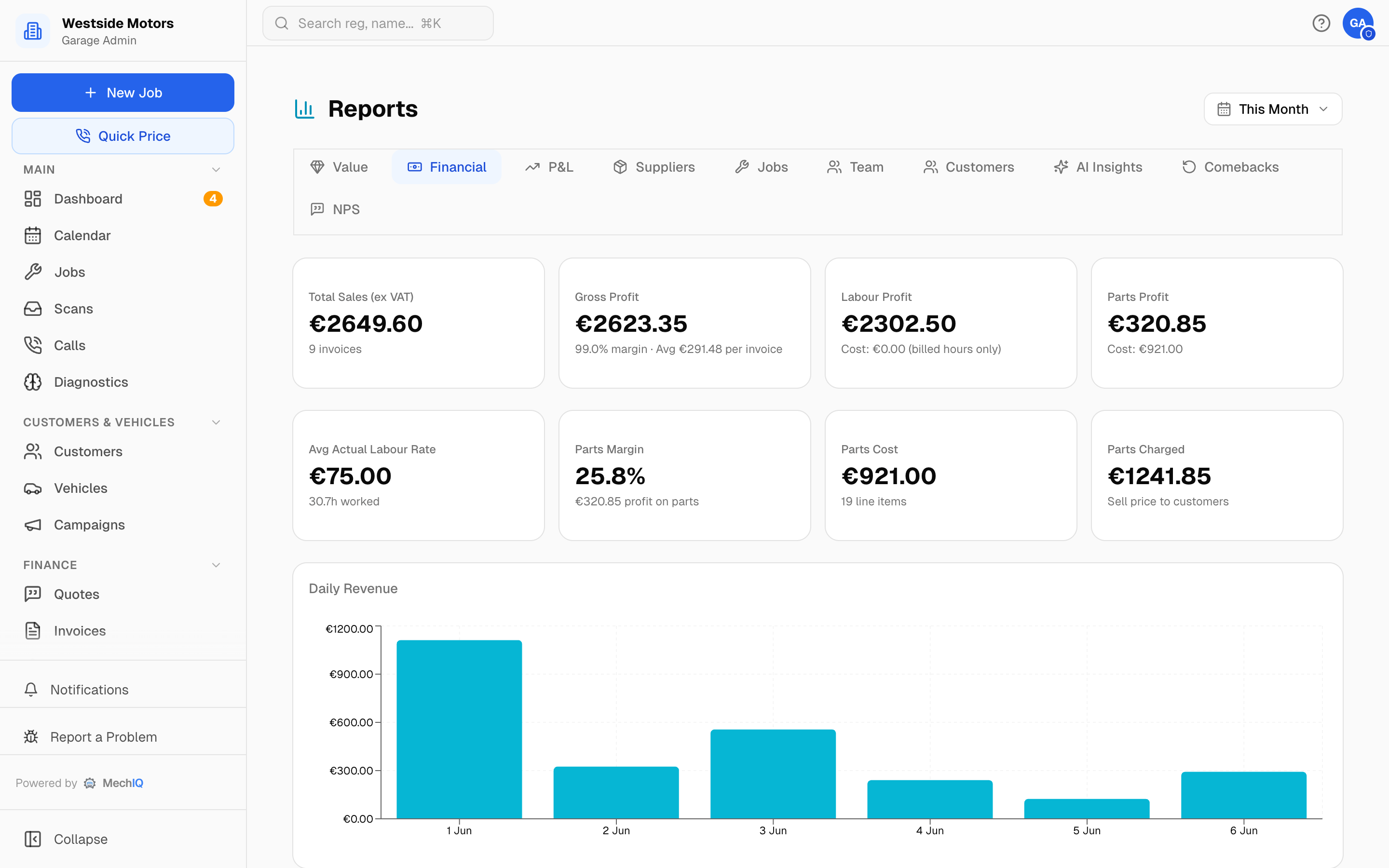Click the Labour Profit value €2302.50
The image size is (1389, 868).
tap(898, 324)
